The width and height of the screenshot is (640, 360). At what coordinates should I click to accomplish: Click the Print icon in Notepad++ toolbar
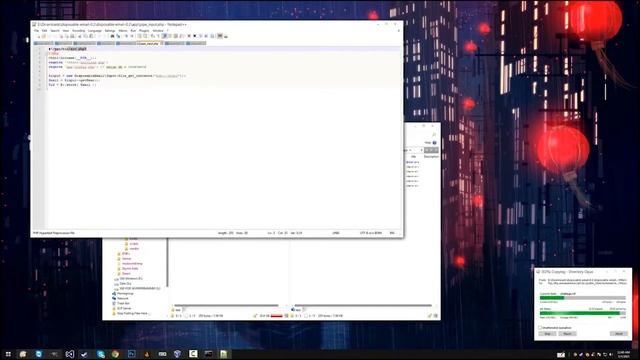[73, 36]
